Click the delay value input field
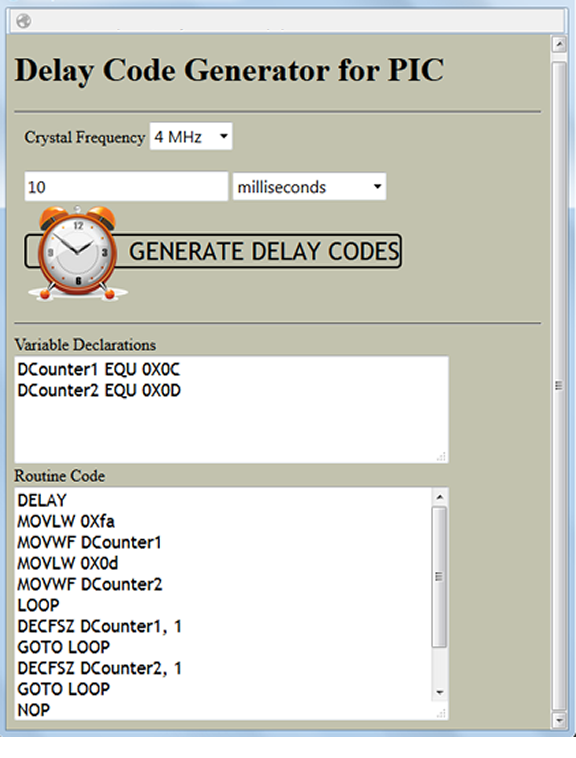The width and height of the screenshot is (576, 758). click(x=126, y=187)
